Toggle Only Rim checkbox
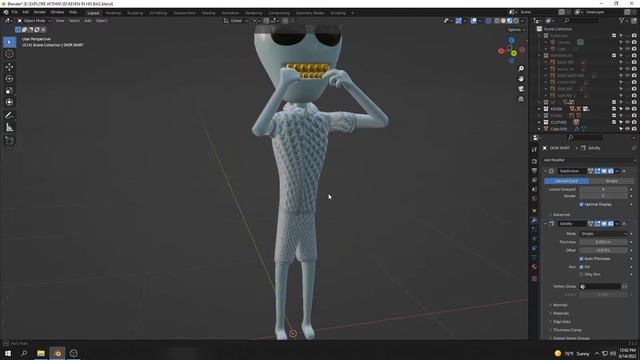The image size is (640, 360). [x=581, y=275]
